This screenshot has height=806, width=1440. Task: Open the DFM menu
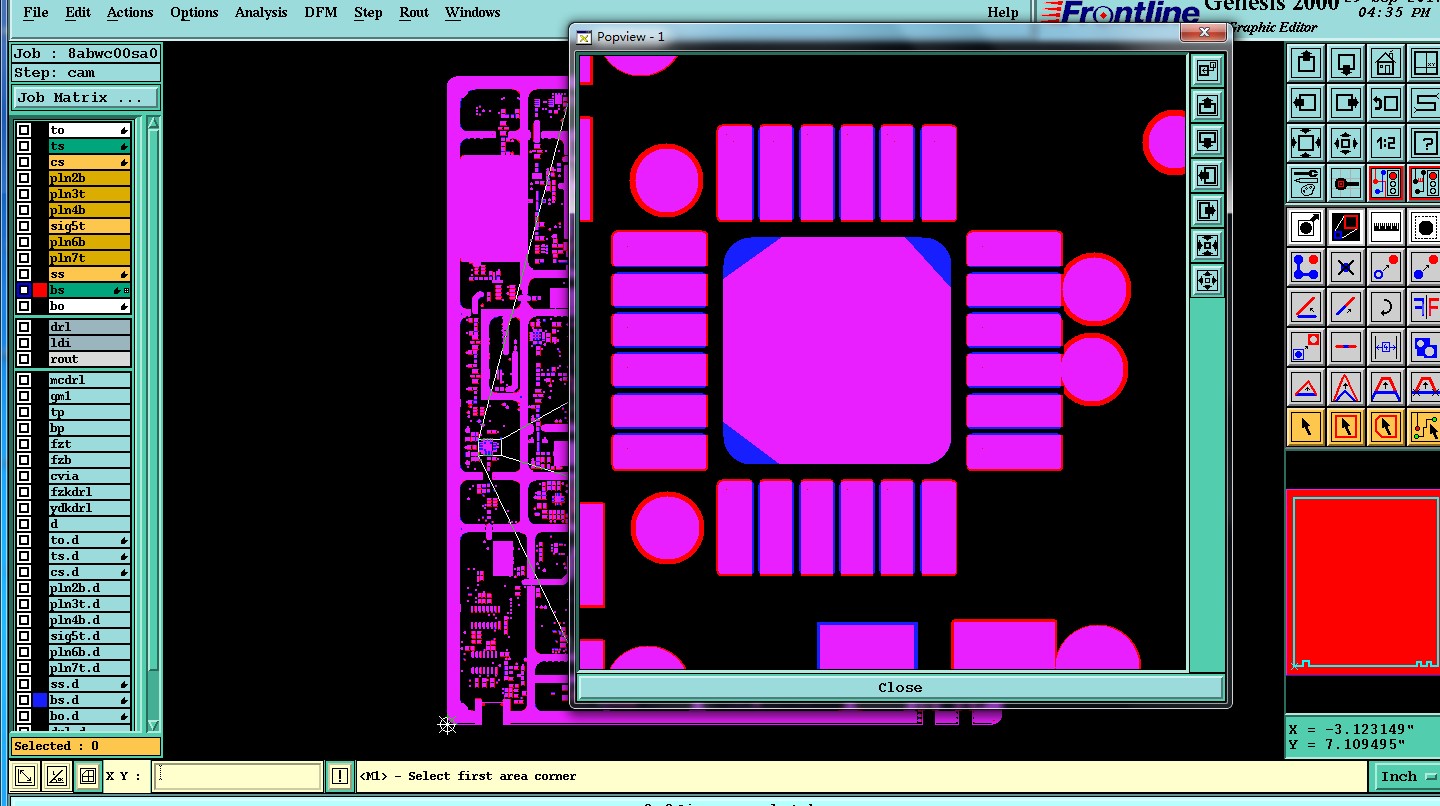[320, 12]
